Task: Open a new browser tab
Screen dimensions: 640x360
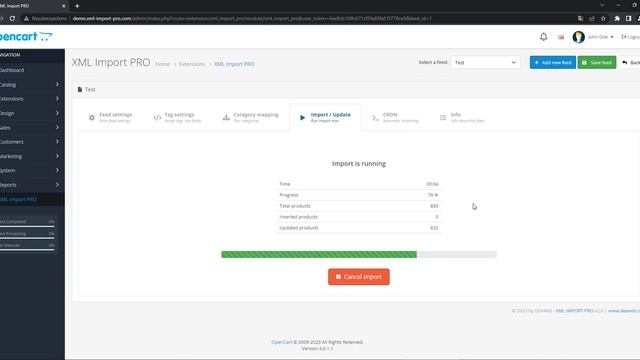Action: tap(77, 6)
